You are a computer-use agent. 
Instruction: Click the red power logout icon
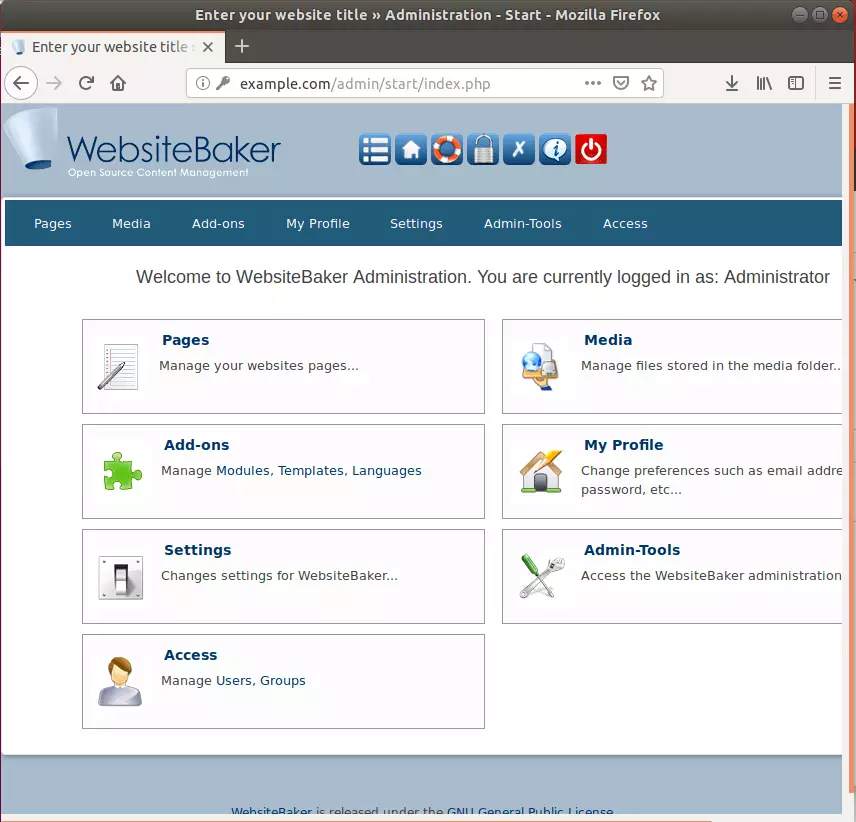tap(591, 150)
